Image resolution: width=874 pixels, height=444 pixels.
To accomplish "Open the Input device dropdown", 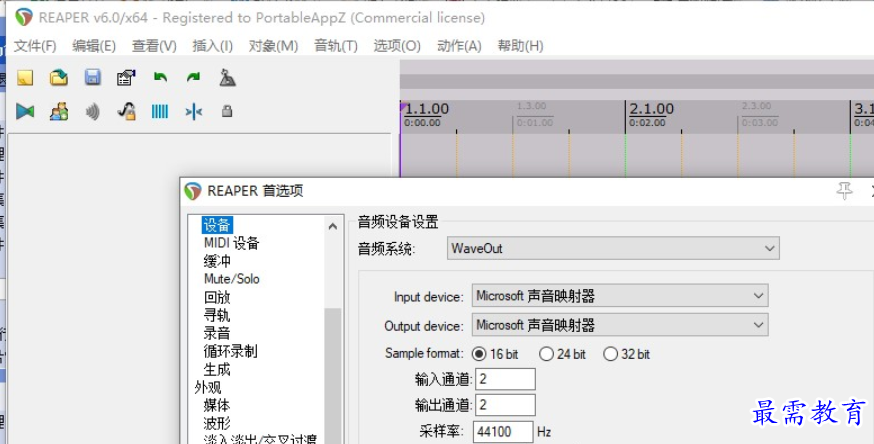I will (x=620, y=296).
